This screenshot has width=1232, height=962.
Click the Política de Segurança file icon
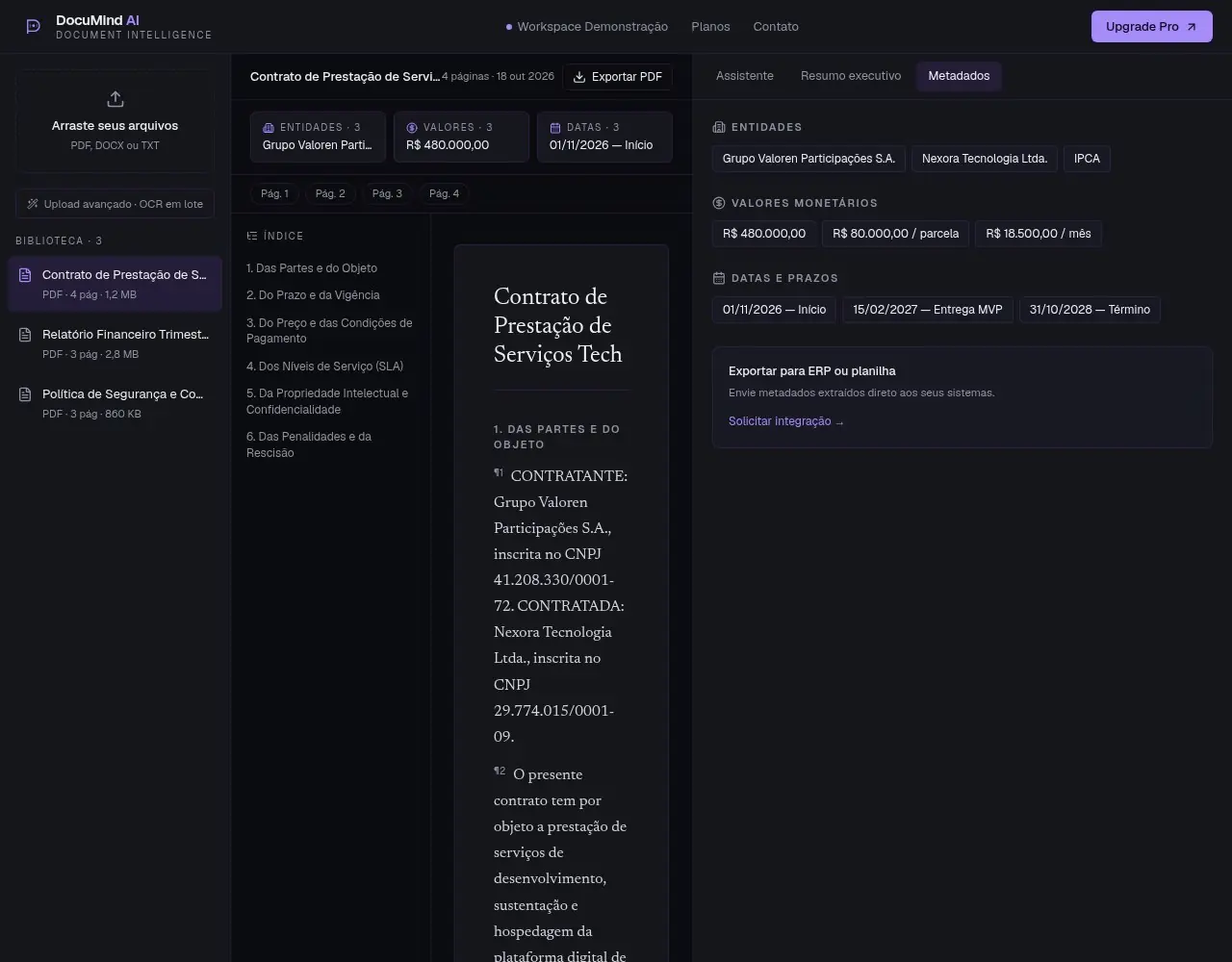click(25, 394)
